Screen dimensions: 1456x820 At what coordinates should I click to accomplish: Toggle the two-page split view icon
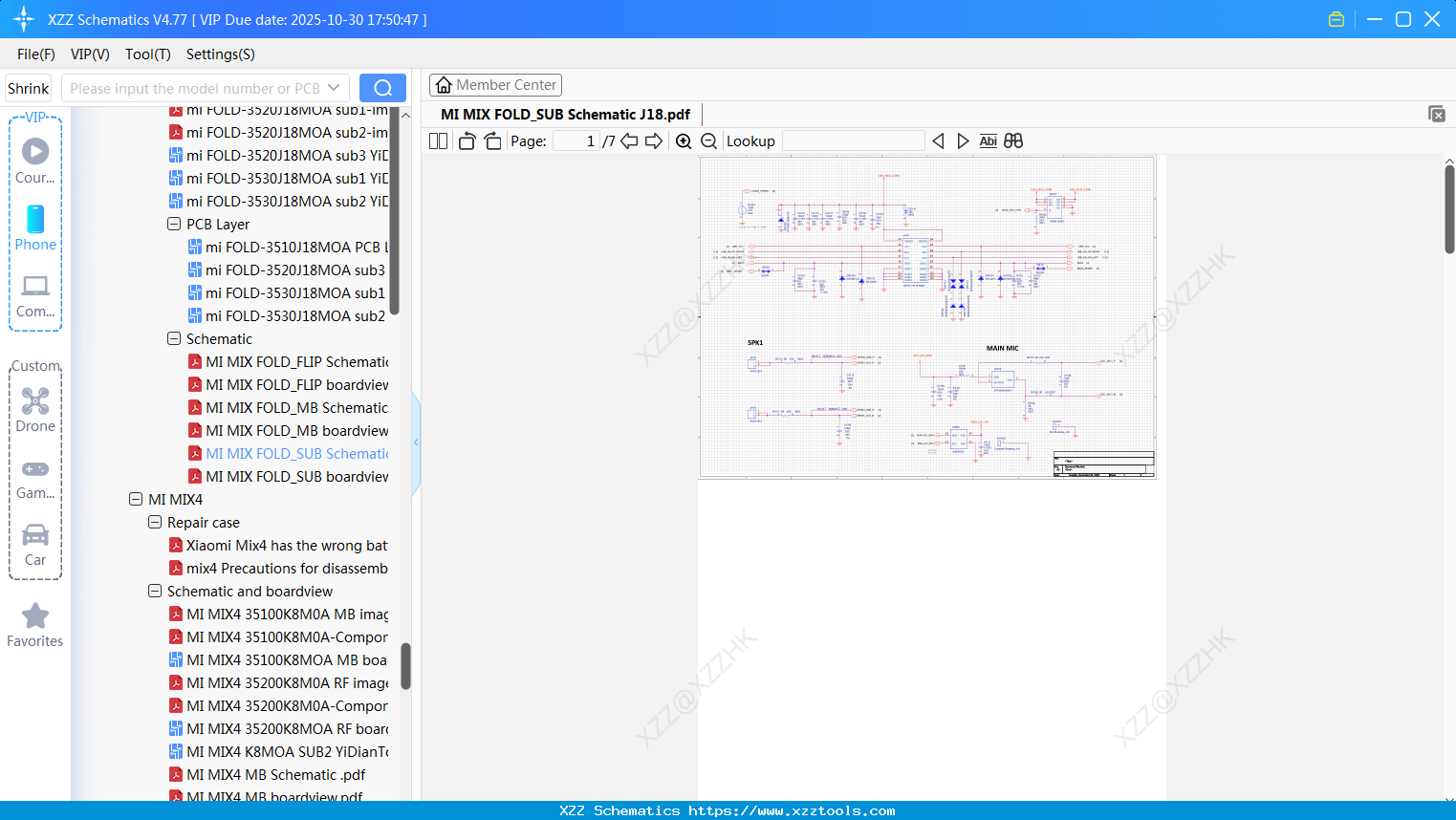coord(438,141)
